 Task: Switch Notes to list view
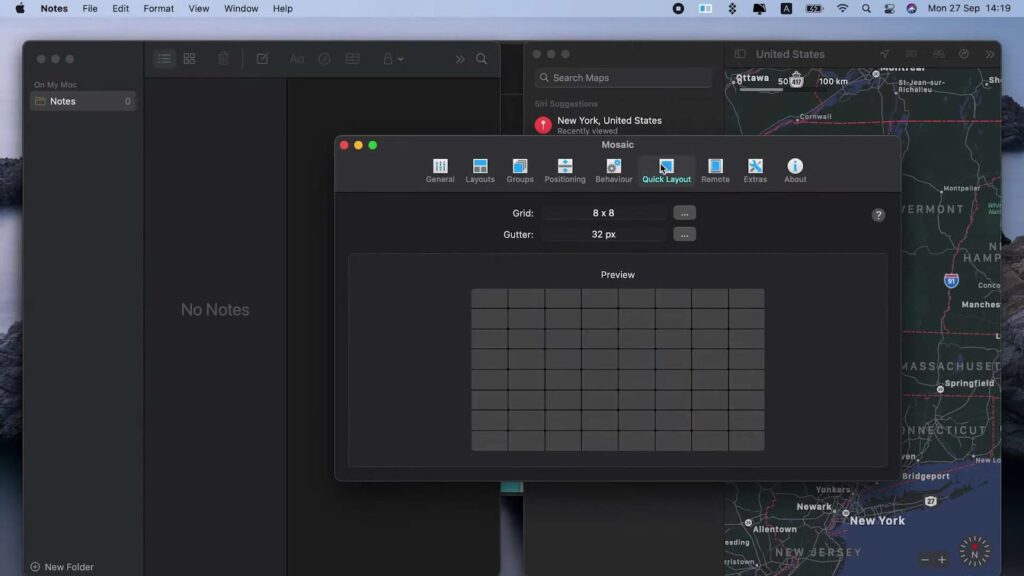tap(164, 59)
